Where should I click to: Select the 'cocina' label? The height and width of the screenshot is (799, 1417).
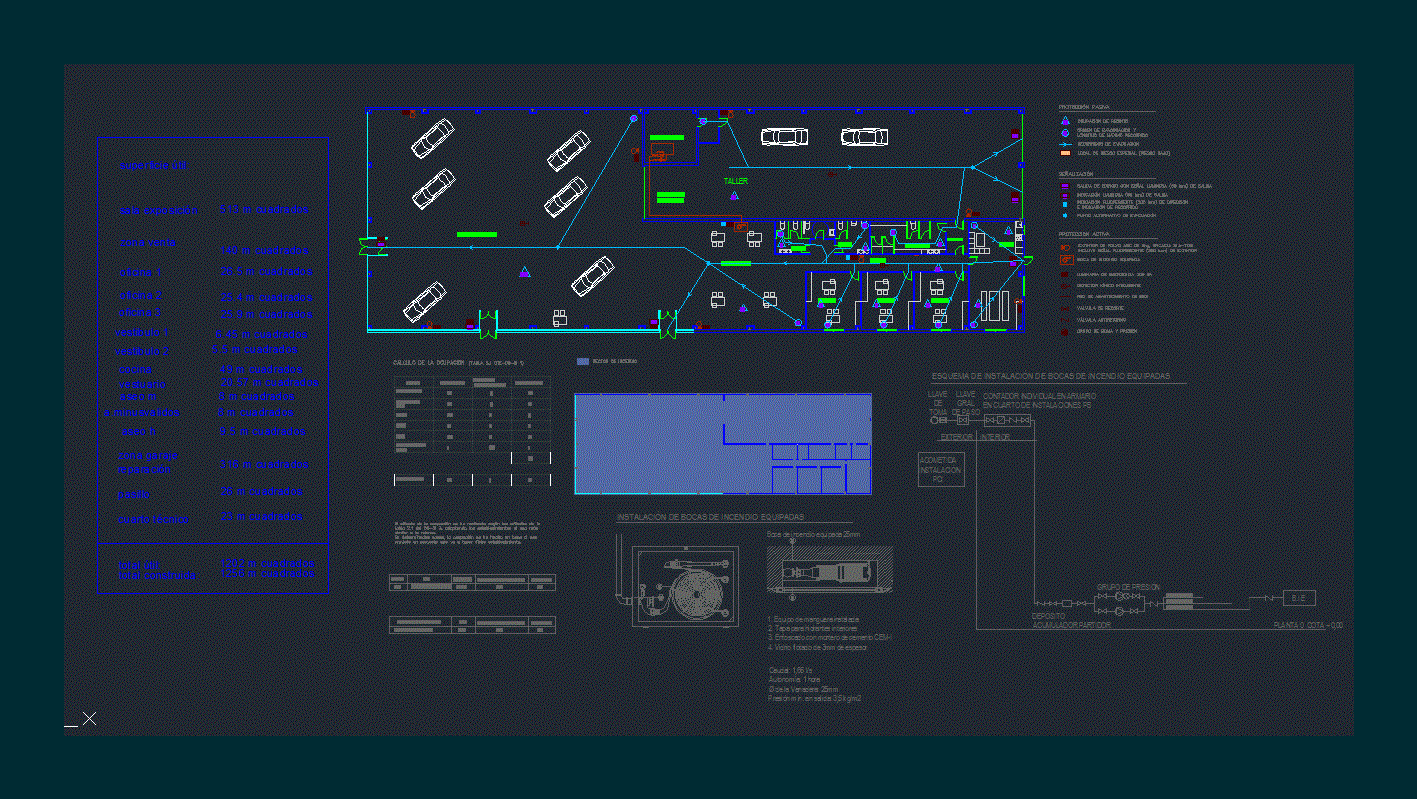click(135, 370)
